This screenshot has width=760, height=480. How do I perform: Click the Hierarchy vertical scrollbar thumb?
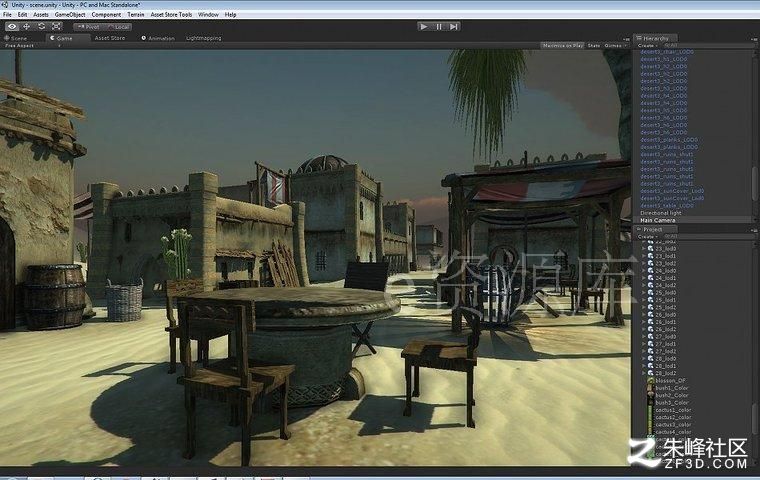(x=754, y=183)
